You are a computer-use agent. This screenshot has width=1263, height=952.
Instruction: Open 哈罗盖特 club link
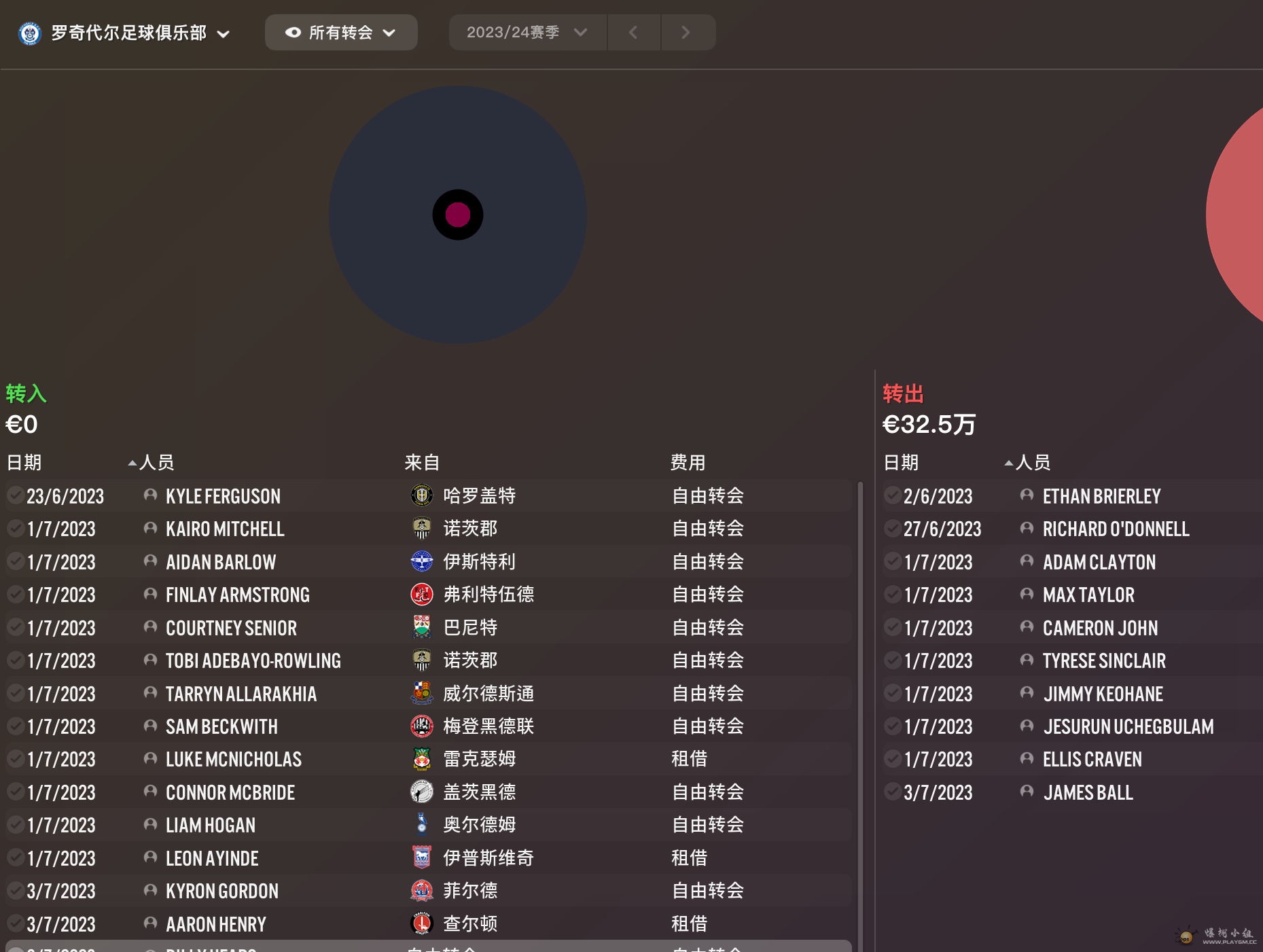coord(480,495)
